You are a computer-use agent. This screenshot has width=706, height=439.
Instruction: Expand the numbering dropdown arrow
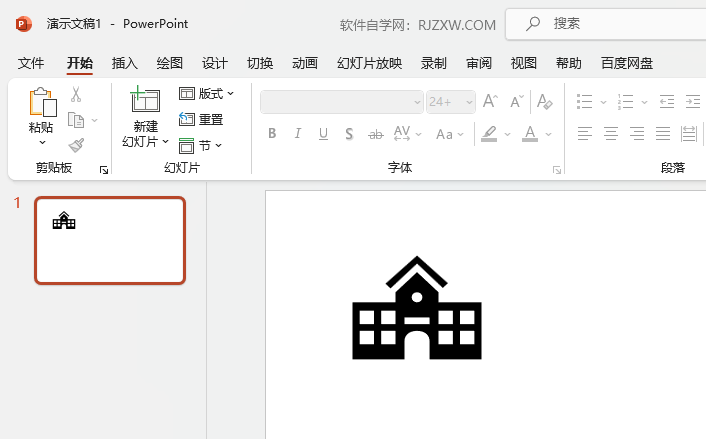(644, 102)
